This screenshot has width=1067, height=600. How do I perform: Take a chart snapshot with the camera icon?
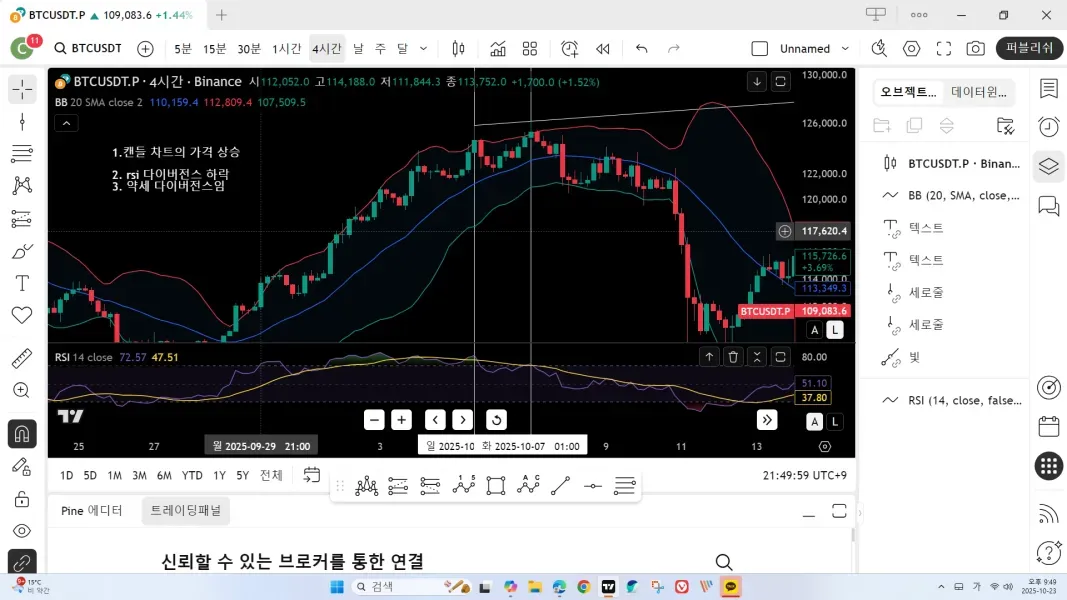[975, 47]
